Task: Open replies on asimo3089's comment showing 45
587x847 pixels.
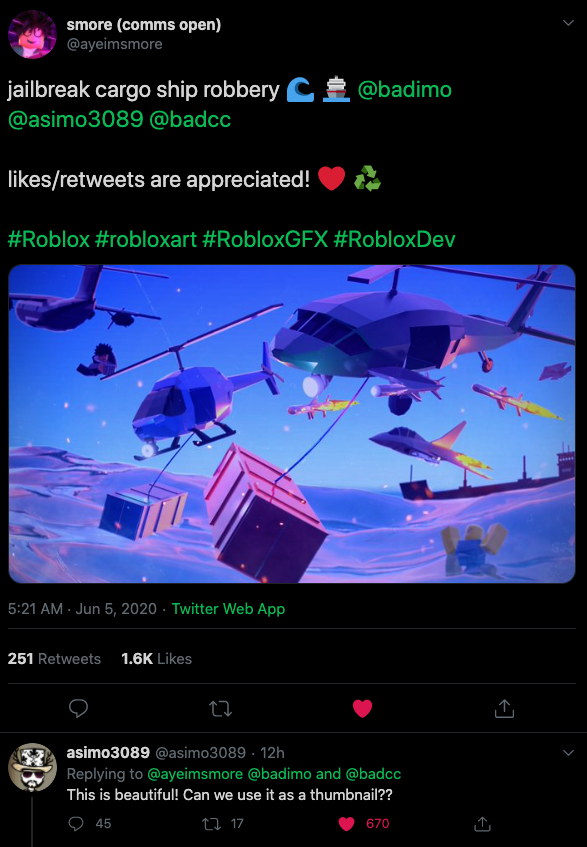Action: point(89,823)
